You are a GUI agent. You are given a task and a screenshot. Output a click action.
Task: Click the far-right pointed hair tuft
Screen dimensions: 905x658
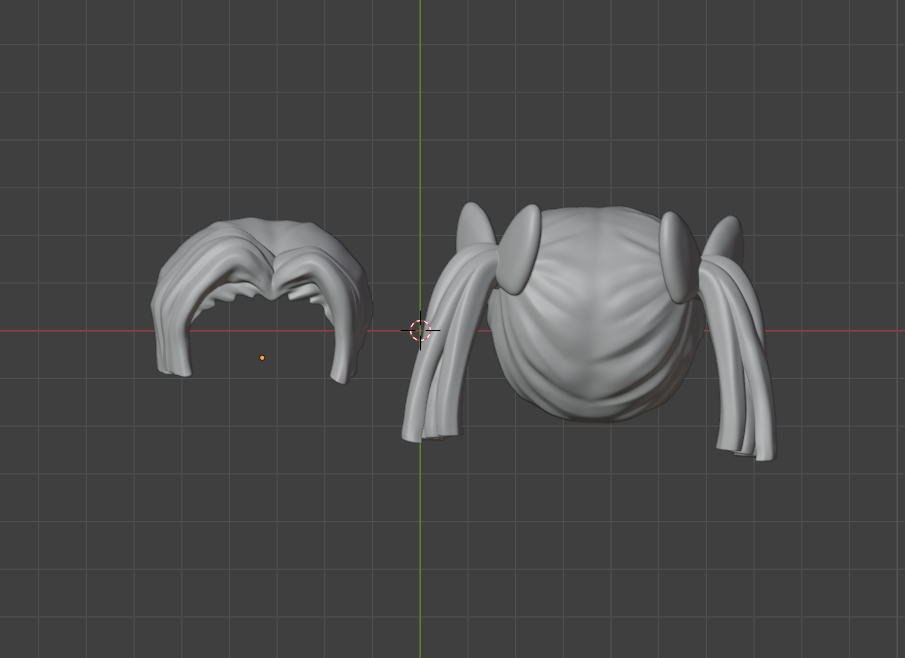click(724, 238)
